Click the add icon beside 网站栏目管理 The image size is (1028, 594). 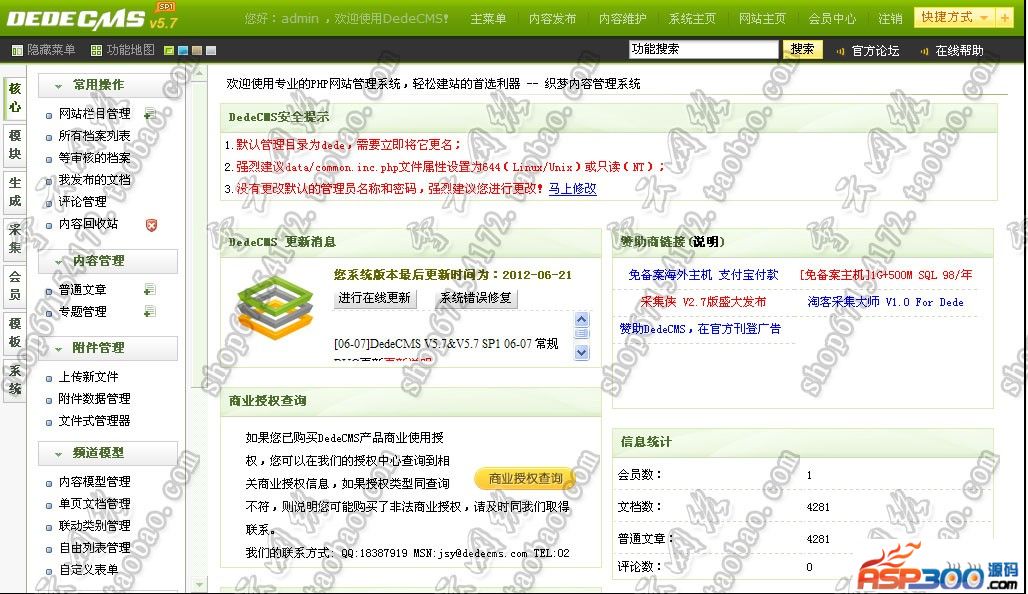[150, 114]
